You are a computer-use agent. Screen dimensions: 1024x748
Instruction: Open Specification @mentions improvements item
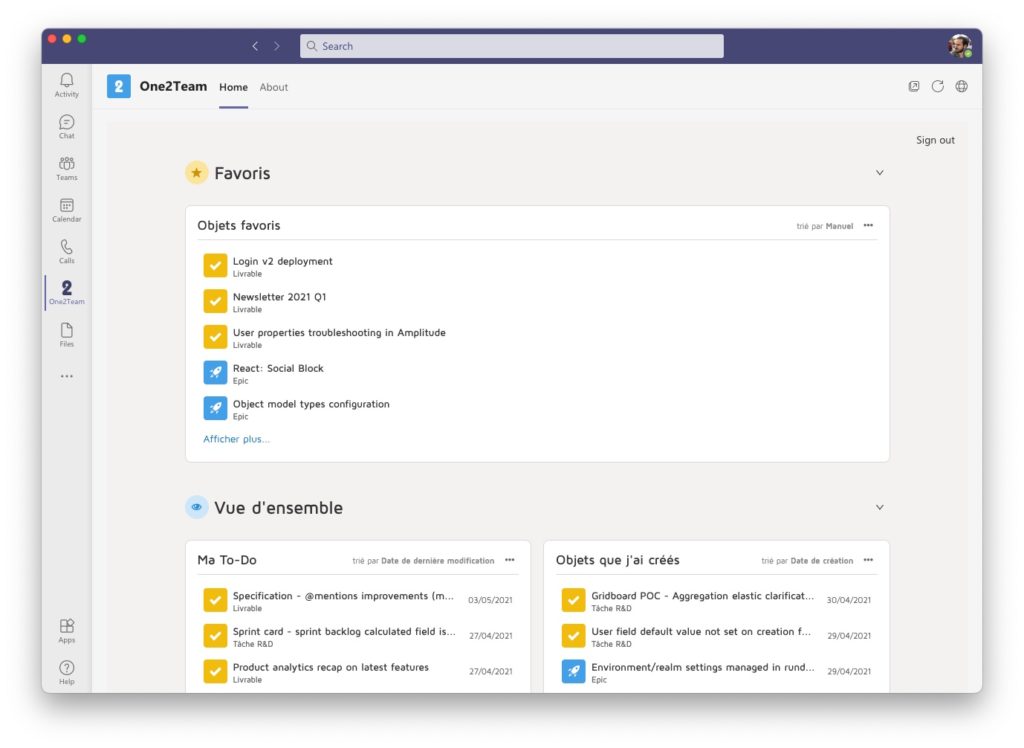[x=343, y=596]
